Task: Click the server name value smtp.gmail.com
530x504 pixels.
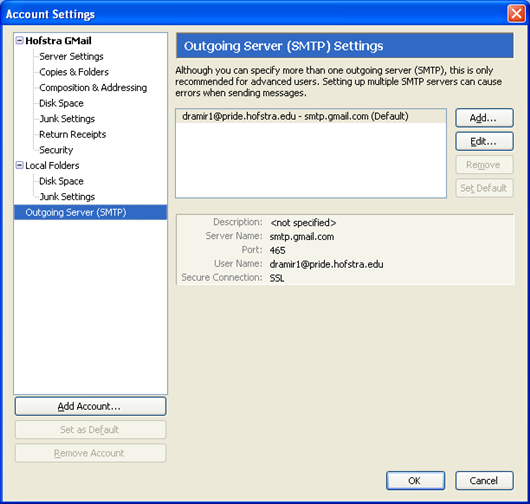Action: tap(302, 237)
